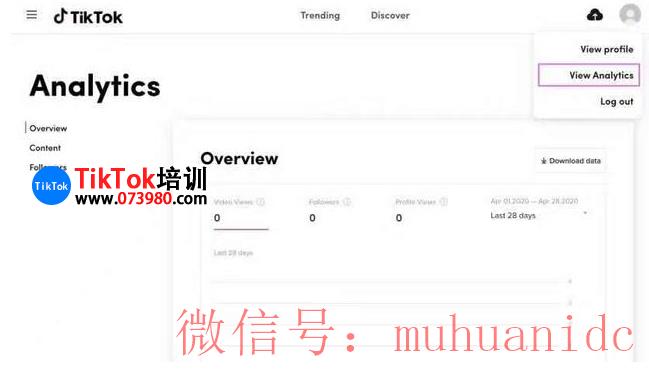Select View profile from the dropdown
The image size is (649, 372).
click(x=606, y=49)
